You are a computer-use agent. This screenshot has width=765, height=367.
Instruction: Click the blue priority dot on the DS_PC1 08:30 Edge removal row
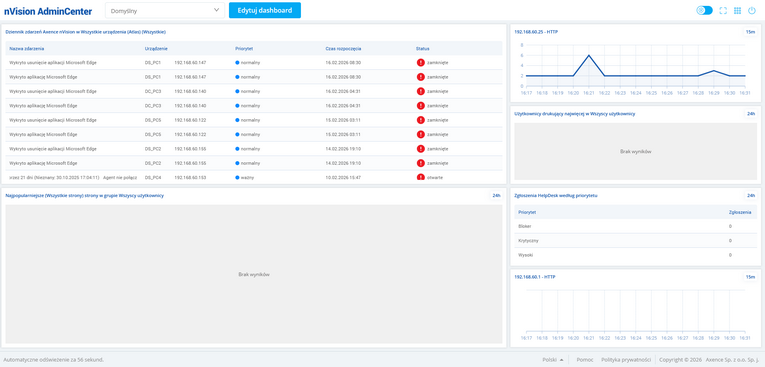[x=237, y=62]
